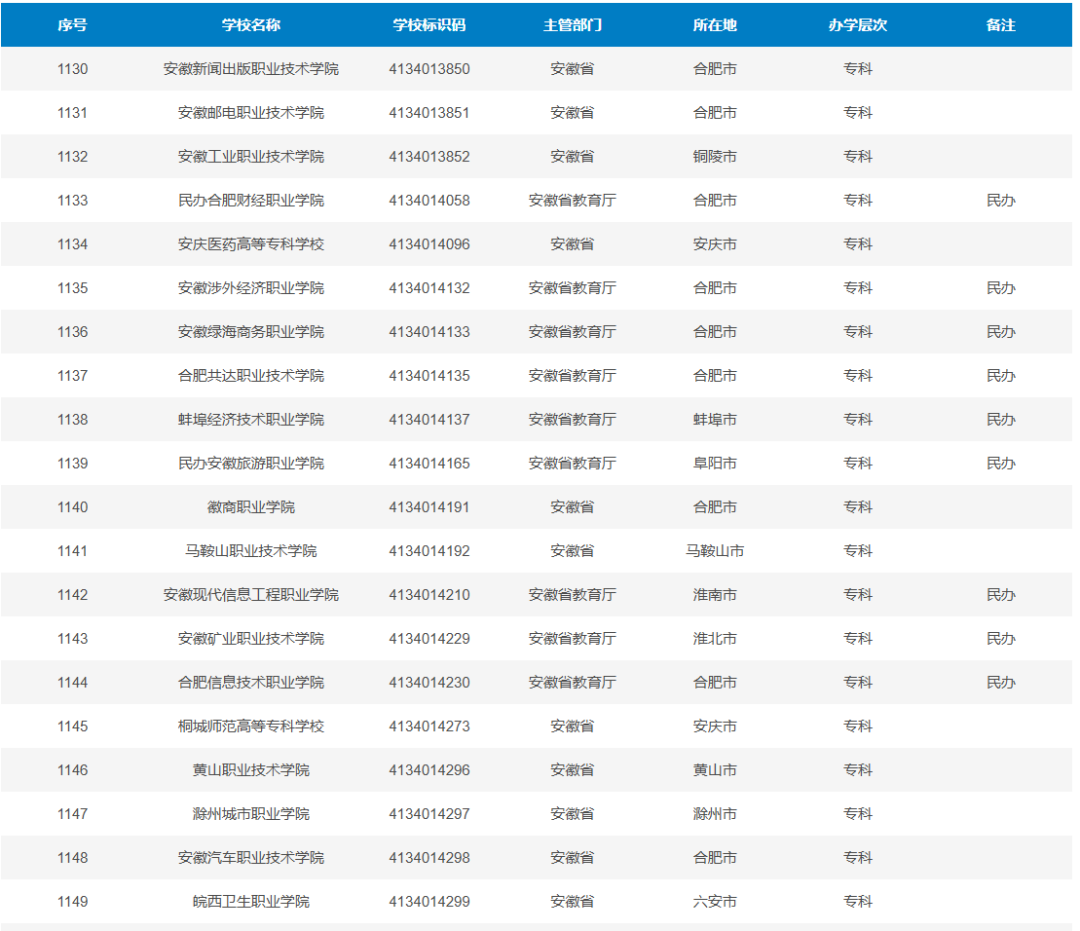Click 蚌埠经济技术职业学院 entry
This screenshot has height=931, width=1080.
(x=251, y=419)
